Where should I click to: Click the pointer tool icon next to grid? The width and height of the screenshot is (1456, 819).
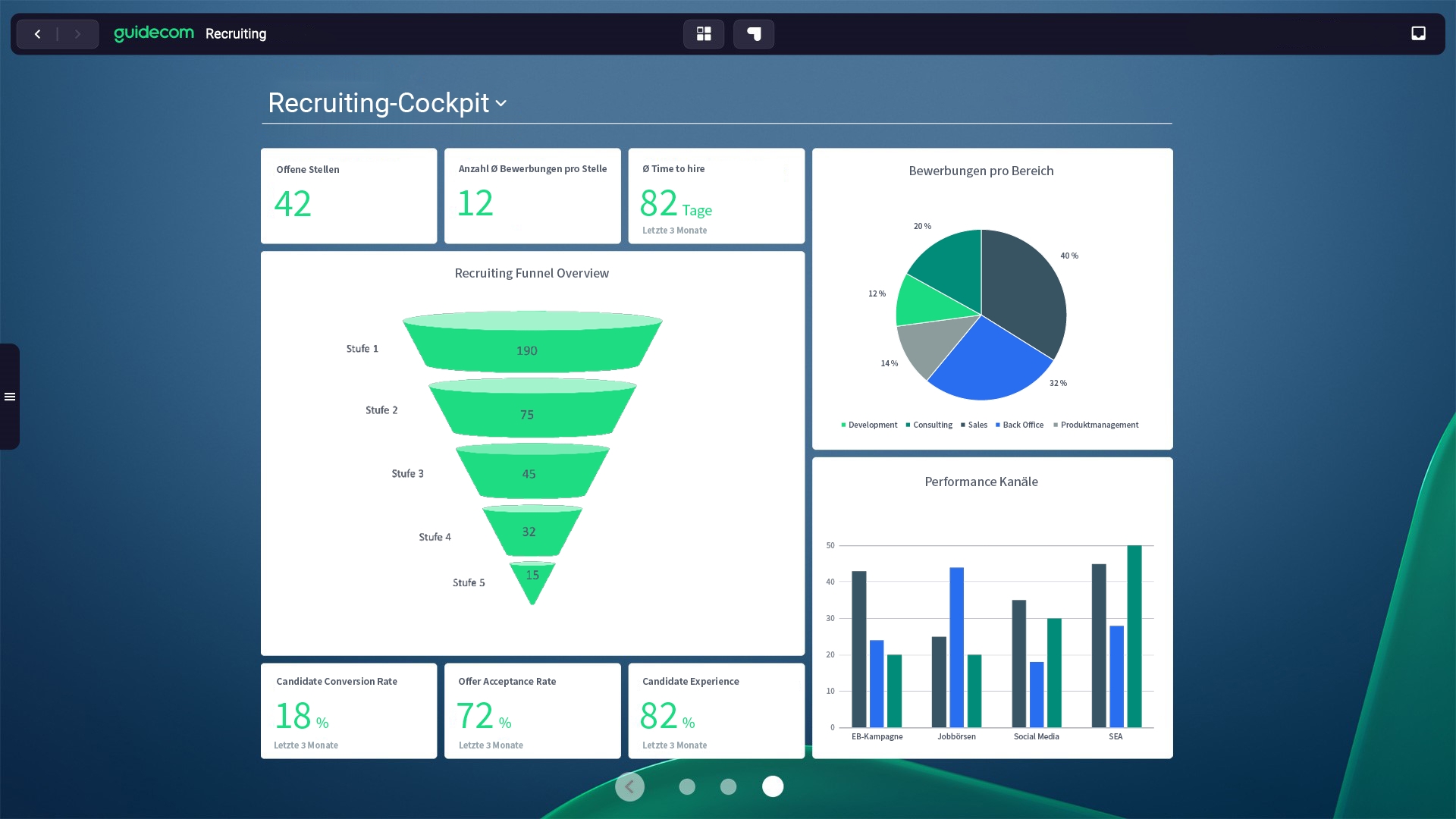click(x=754, y=34)
